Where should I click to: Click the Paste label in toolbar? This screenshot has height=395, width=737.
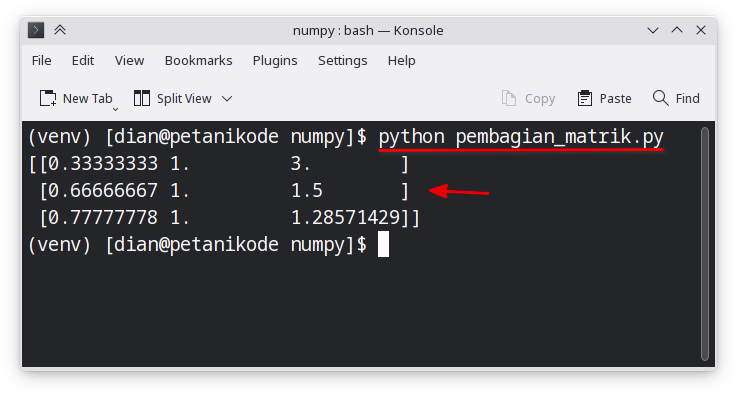(x=615, y=99)
